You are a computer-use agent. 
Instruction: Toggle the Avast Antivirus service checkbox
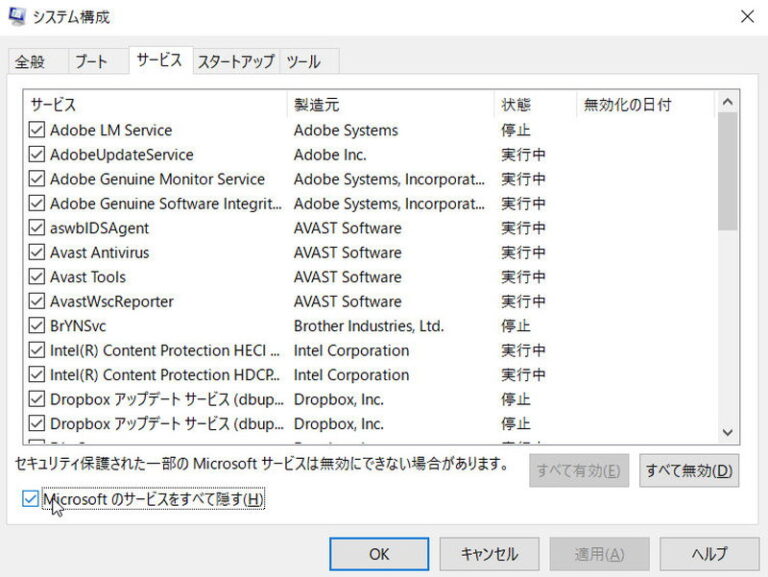37,253
